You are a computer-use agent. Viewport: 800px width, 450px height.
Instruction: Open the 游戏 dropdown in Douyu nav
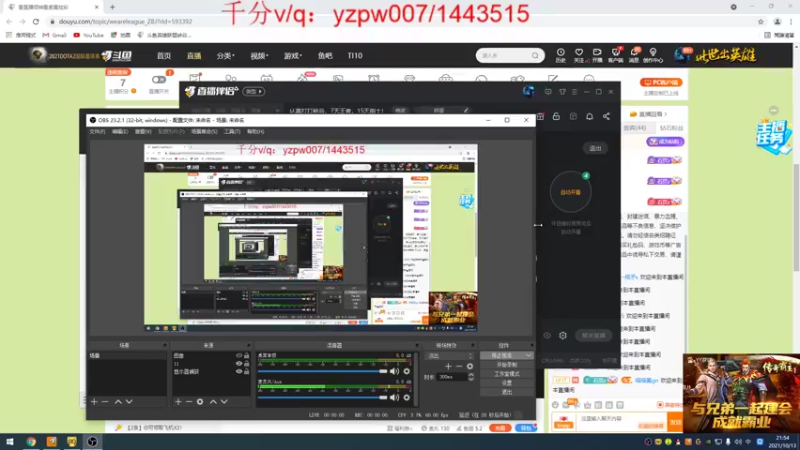click(293, 56)
